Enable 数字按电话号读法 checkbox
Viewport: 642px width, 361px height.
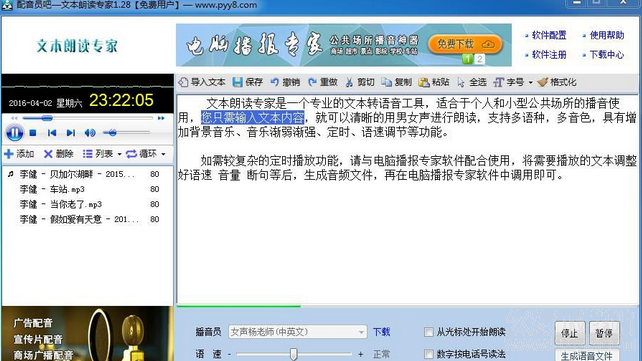[429, 354]
